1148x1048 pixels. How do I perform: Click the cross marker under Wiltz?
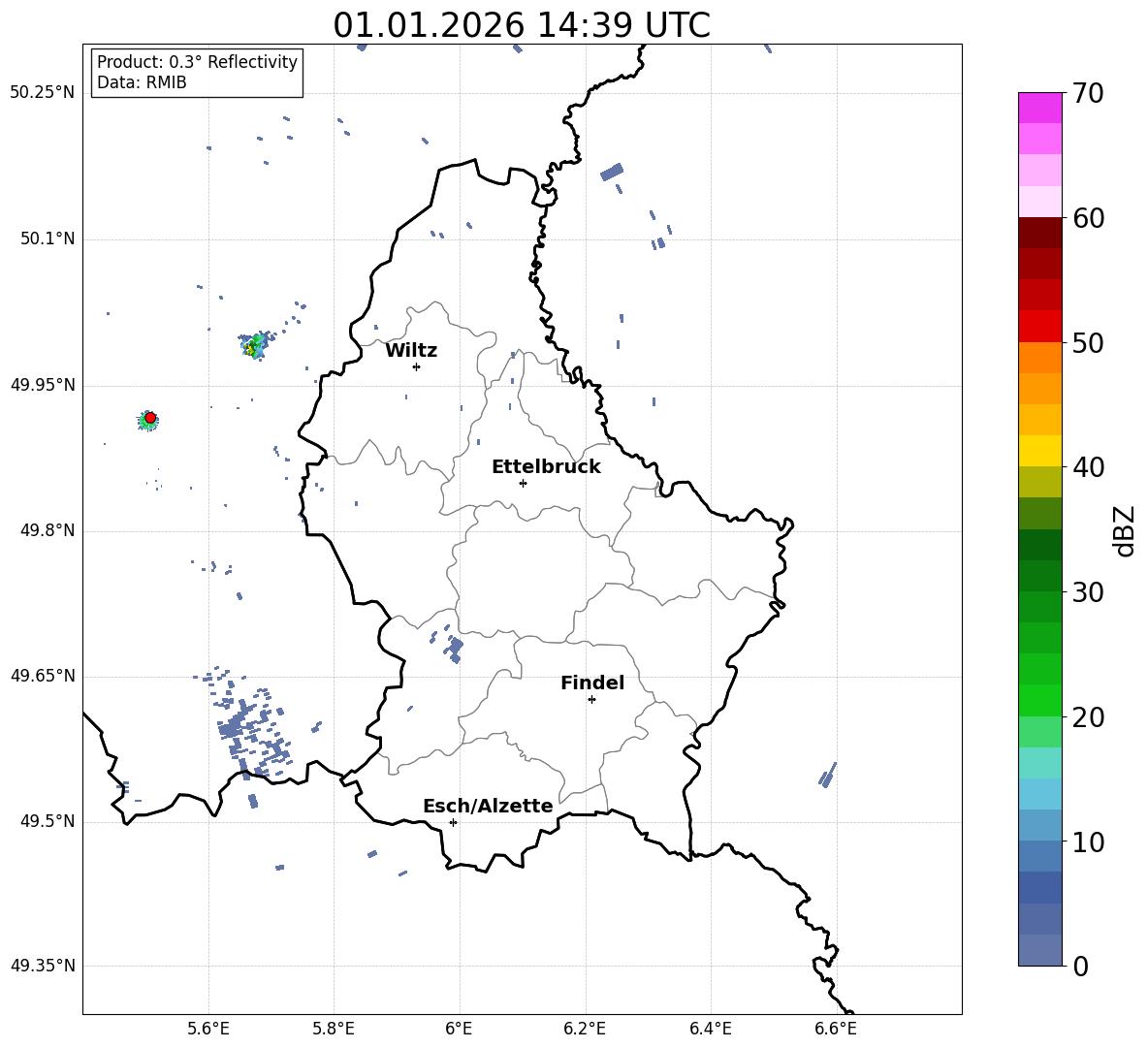[x=416, y=366]
